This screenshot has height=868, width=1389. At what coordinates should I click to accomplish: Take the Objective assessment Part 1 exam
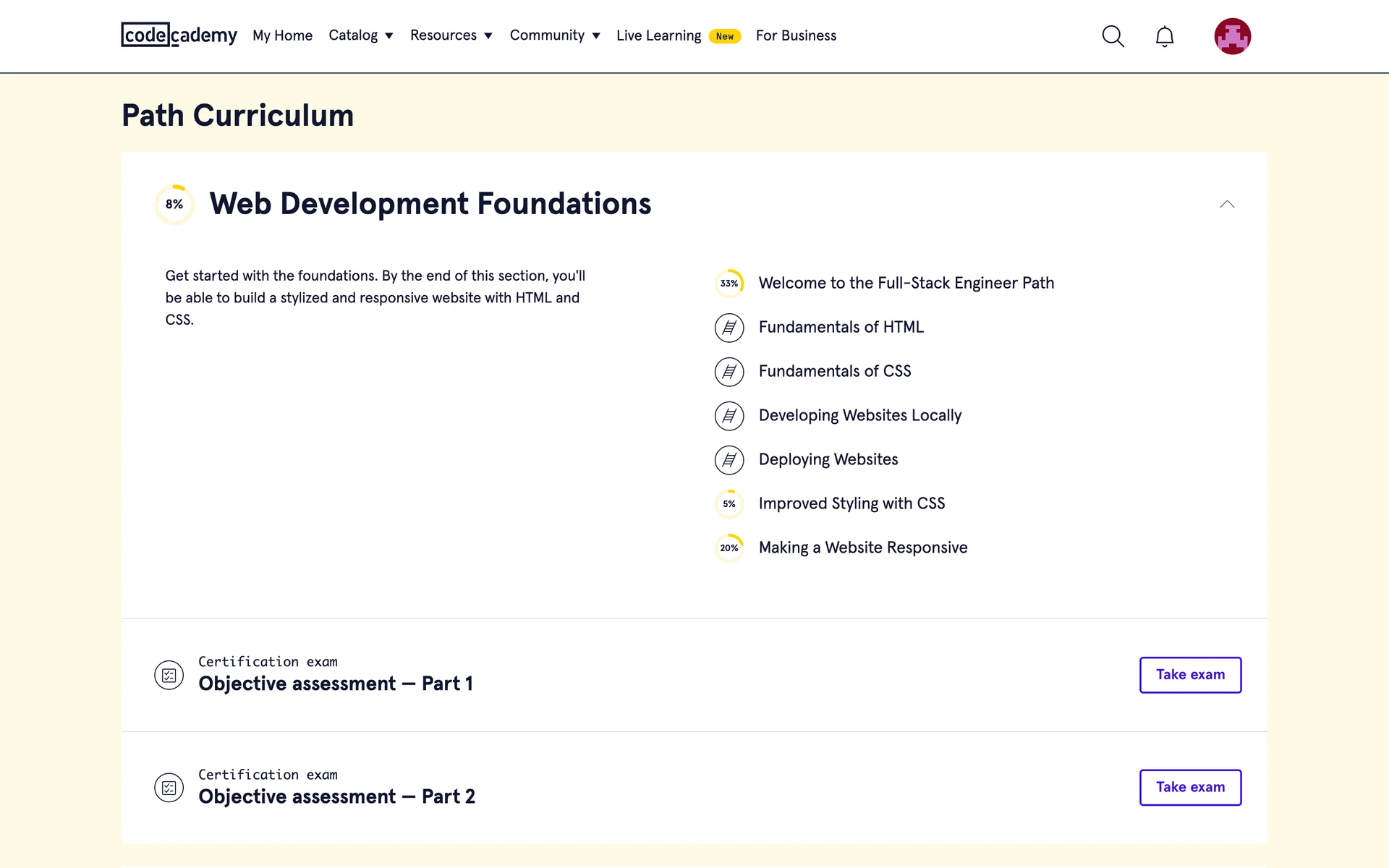point(1190,675)
